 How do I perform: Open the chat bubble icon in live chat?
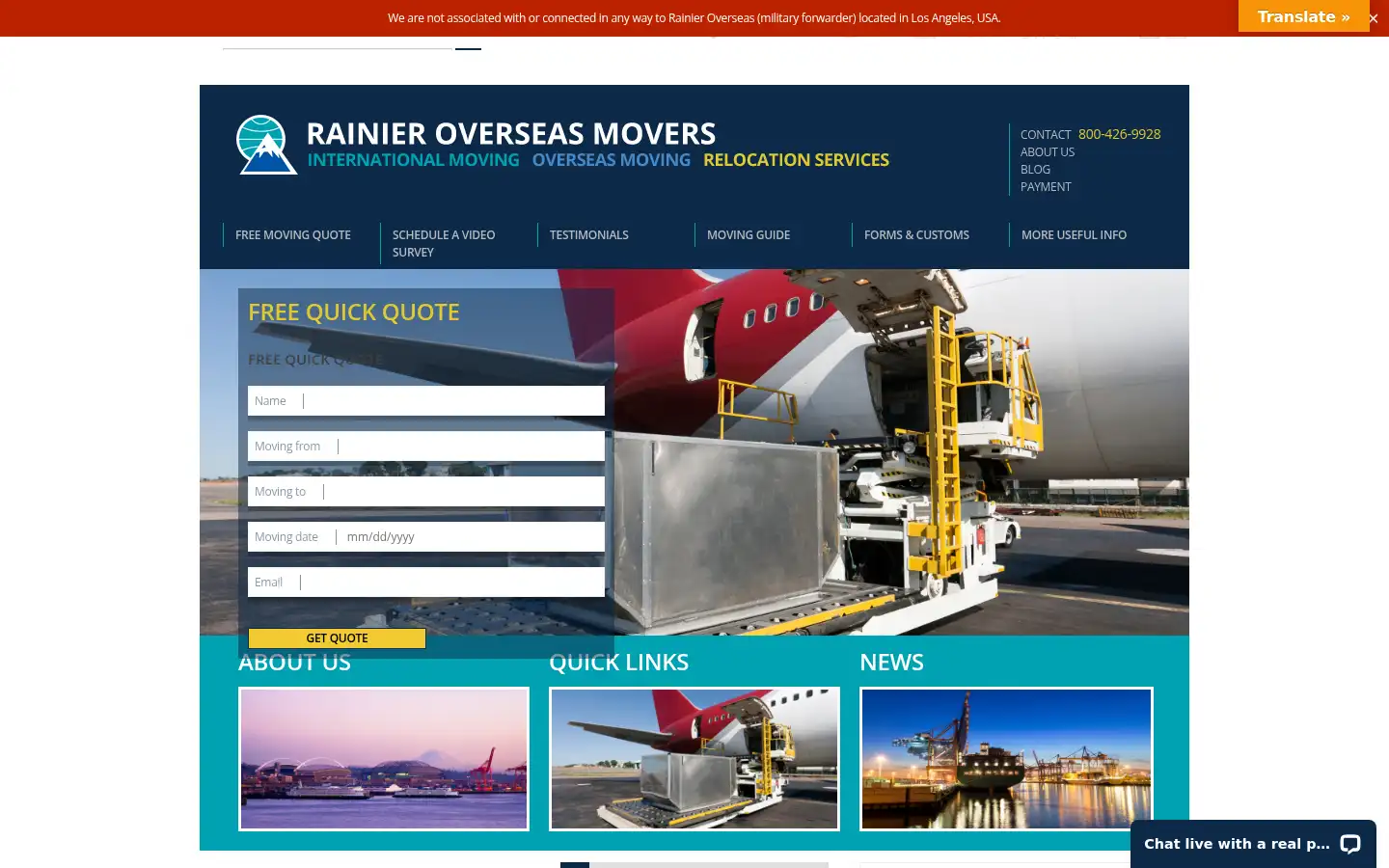click(x=1350, y=844)
